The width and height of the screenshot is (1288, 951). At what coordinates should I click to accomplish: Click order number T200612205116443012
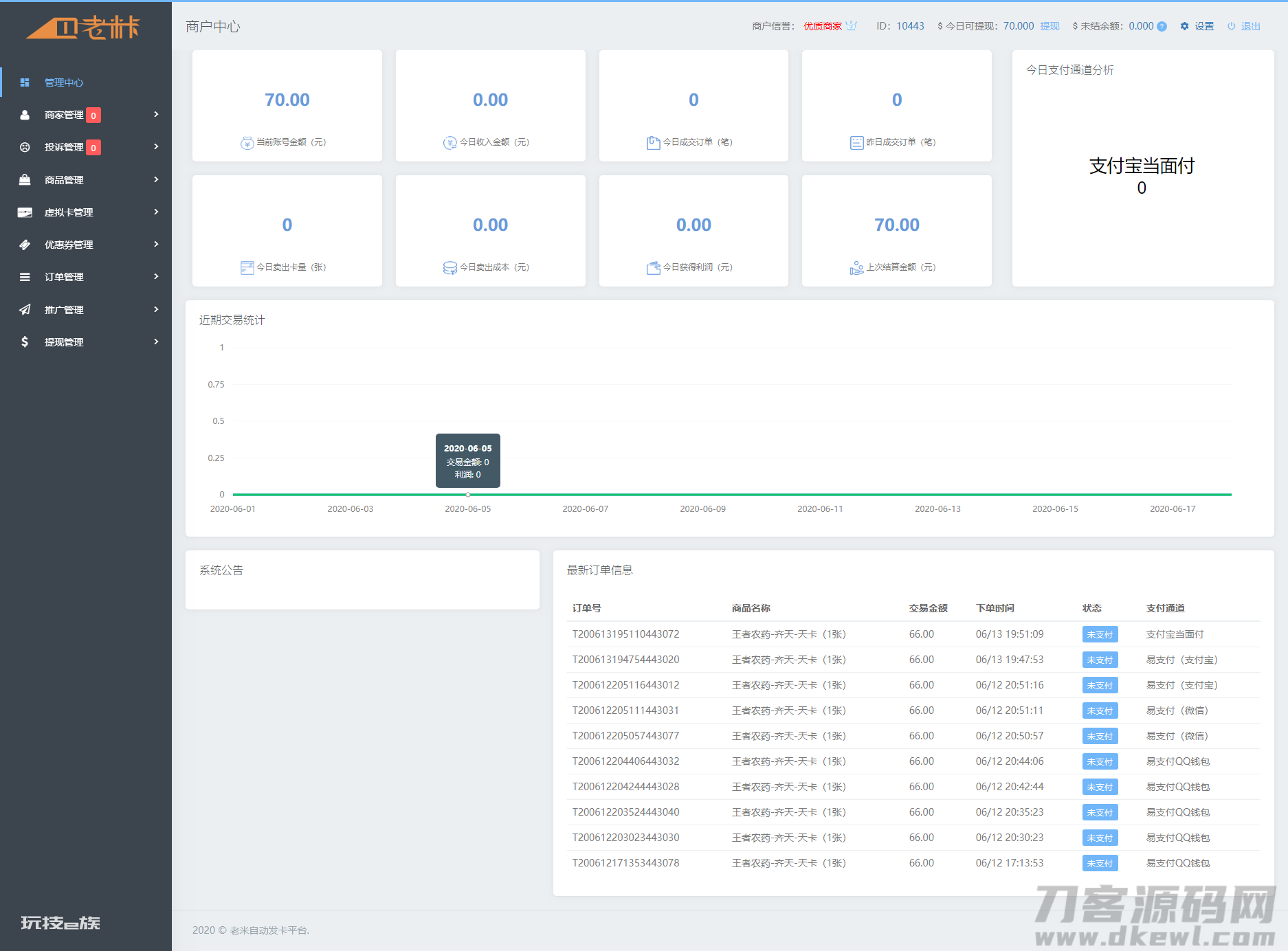tap(625, 685)
